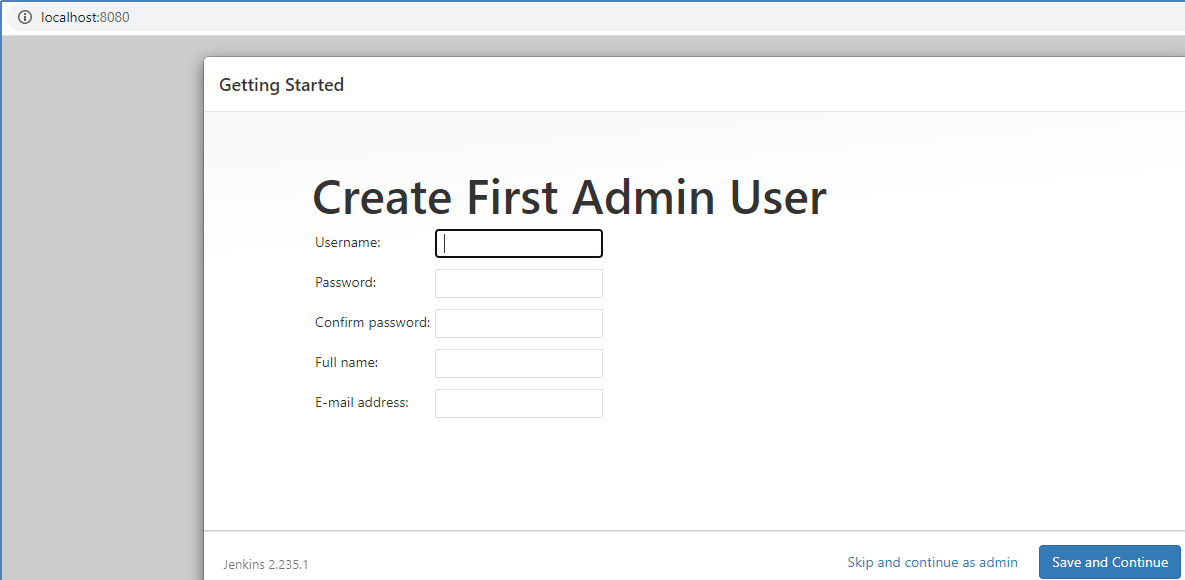Click the site information icon in address bar
The image size is (1185, 580).
25,17
